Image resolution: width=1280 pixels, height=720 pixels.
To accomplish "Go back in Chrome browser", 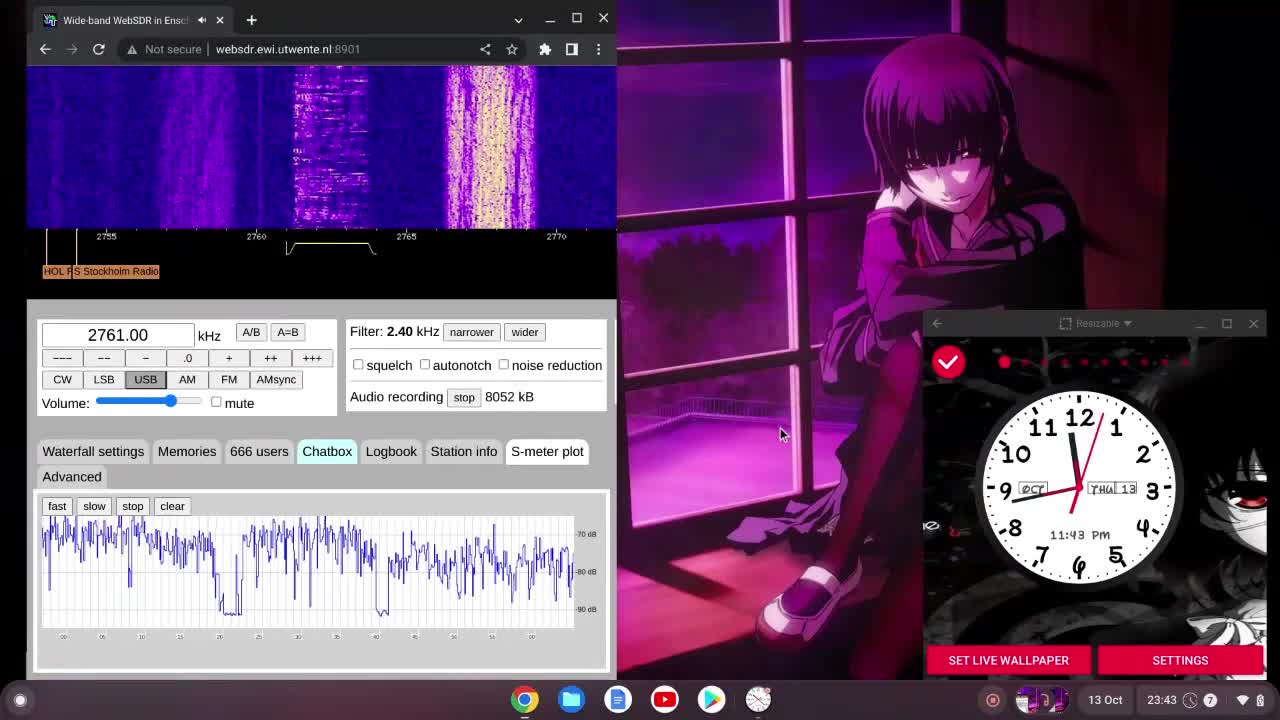I will [x=45, y=49].
